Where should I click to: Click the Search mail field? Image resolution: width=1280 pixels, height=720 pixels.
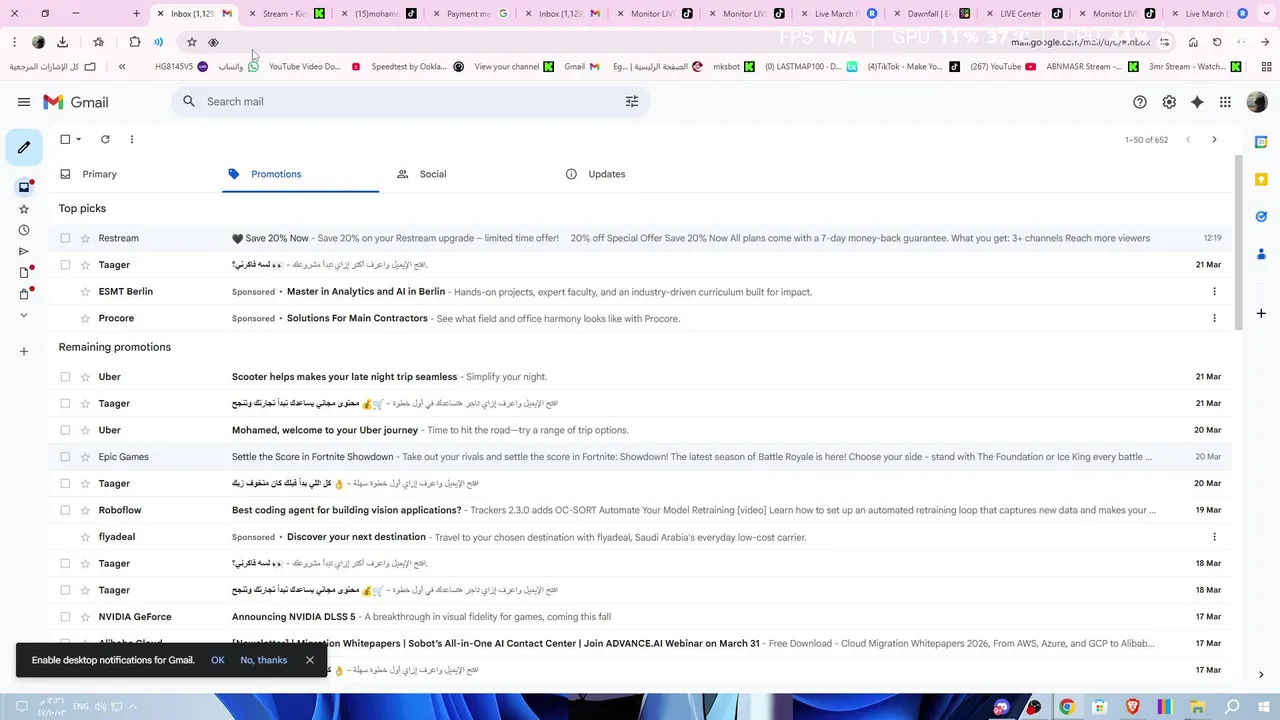click(x=410, y=102)
